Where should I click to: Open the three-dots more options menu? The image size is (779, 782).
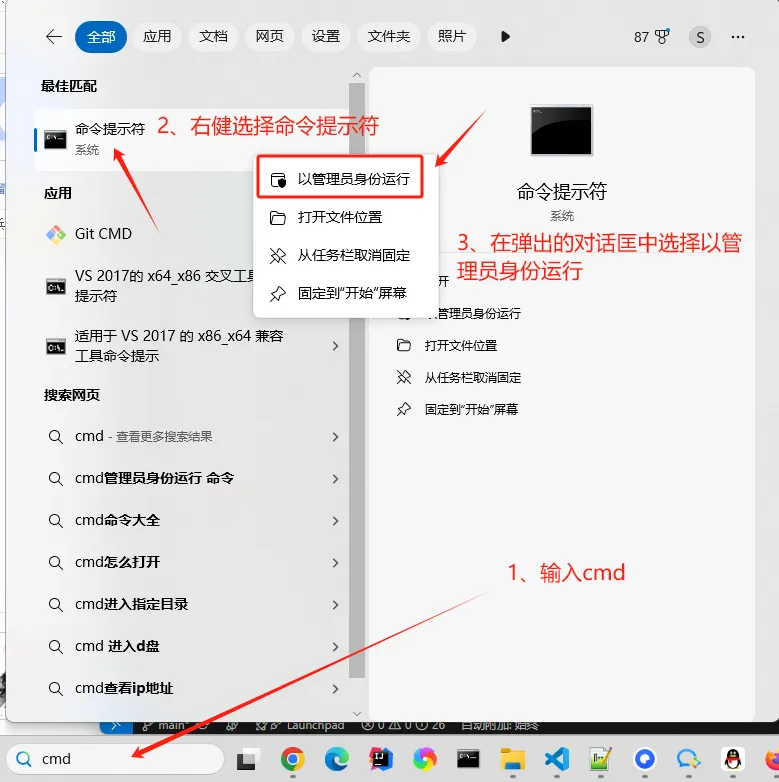point(738,37)
